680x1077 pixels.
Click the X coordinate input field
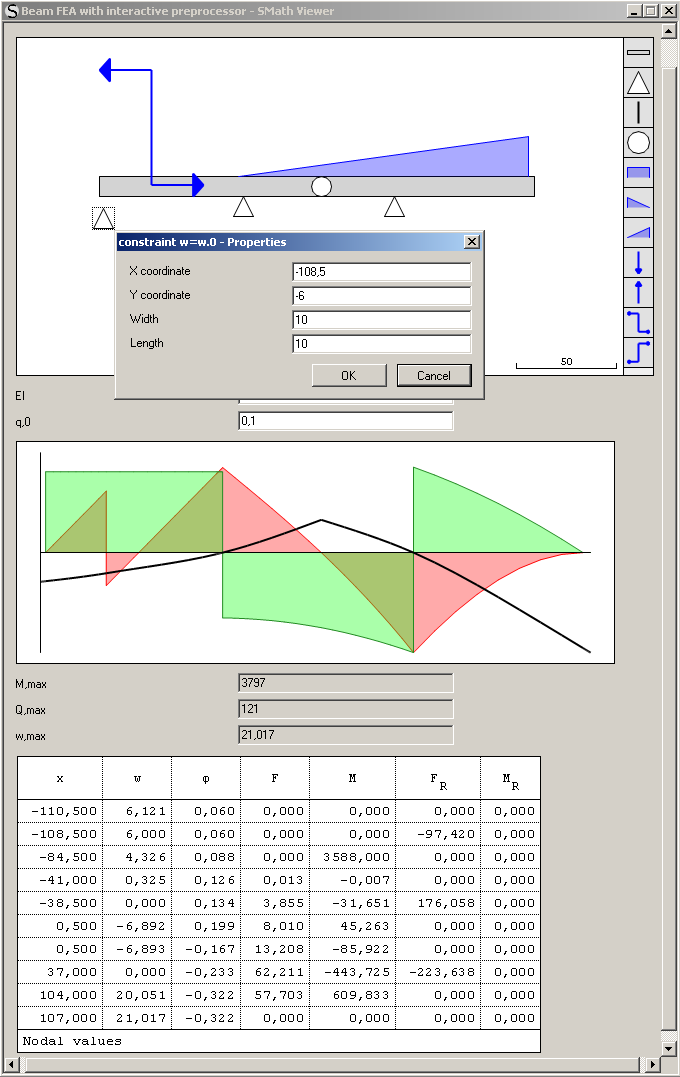[381, 272]
